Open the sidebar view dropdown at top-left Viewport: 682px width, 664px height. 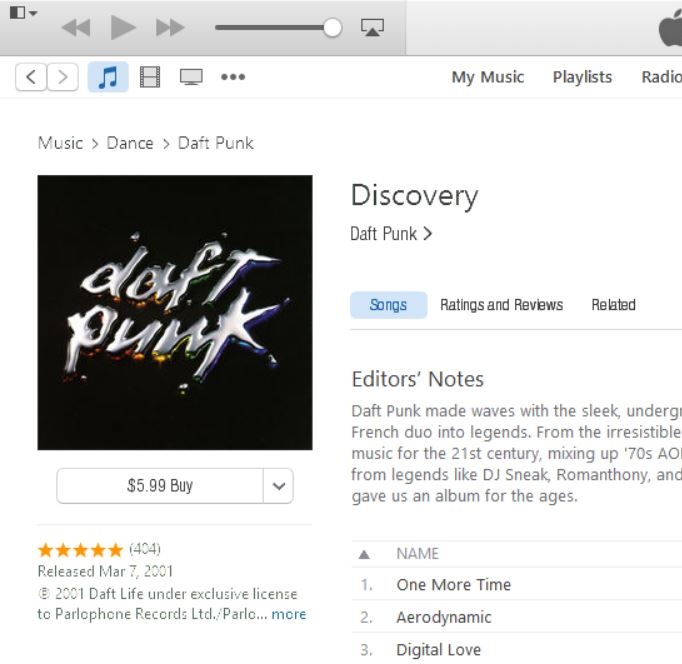click(x=23, y=13)
